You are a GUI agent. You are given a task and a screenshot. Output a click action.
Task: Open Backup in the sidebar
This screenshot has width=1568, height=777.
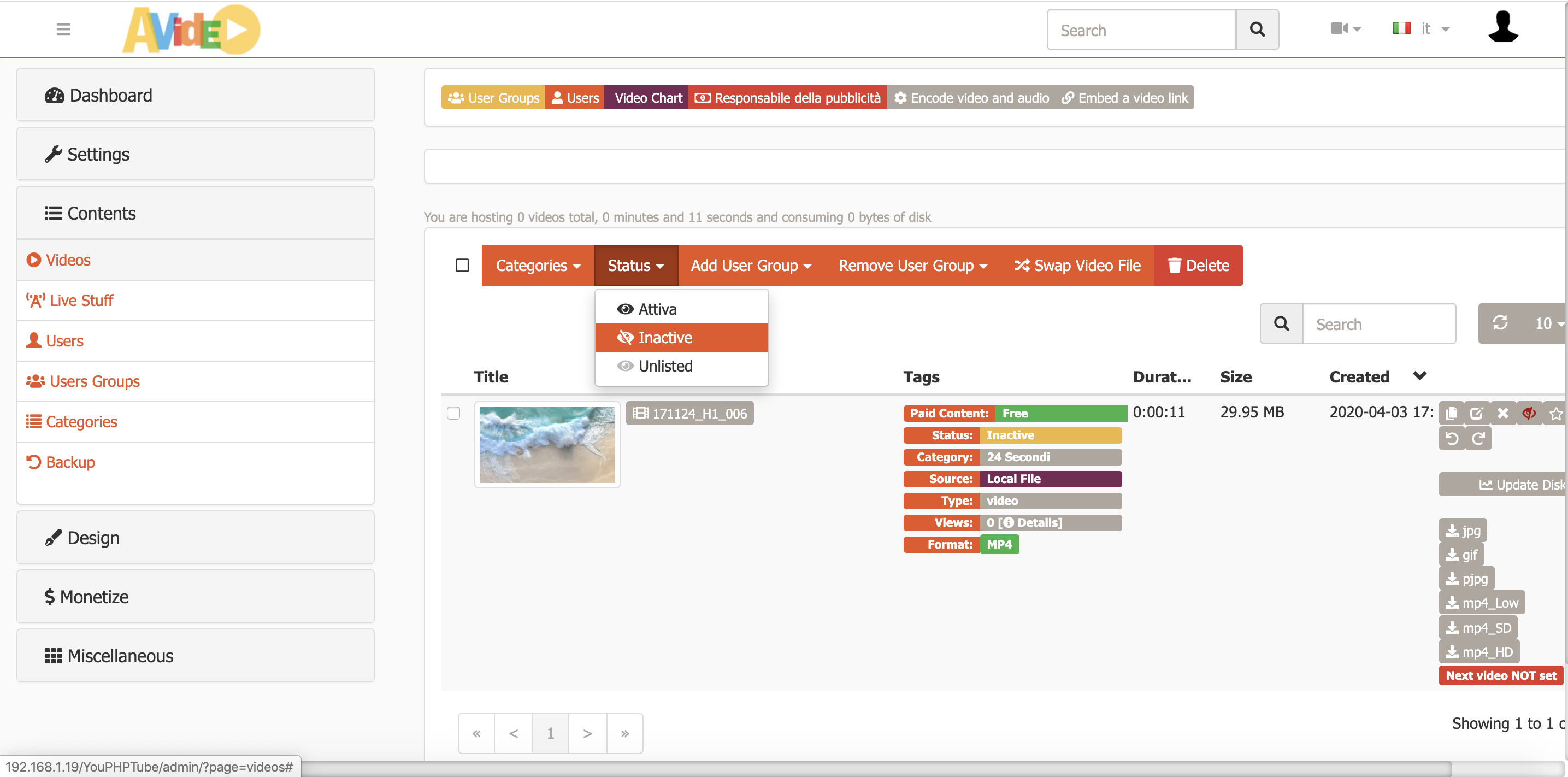pos(196,462)
